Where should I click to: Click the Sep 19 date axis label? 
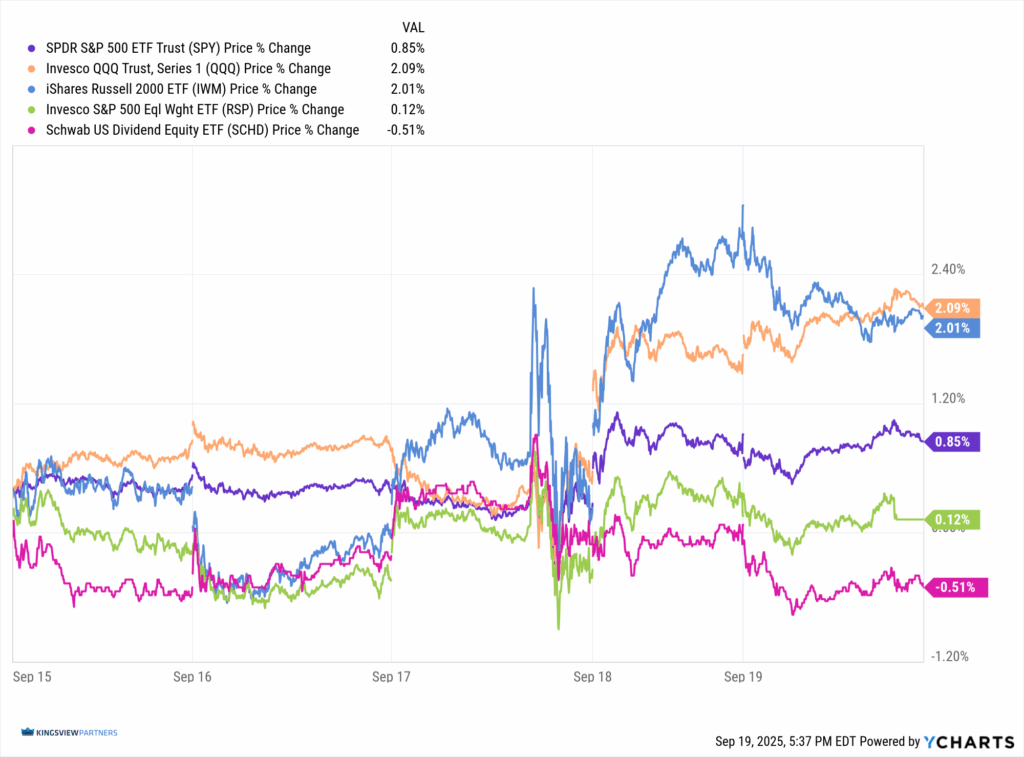[742, 676]
